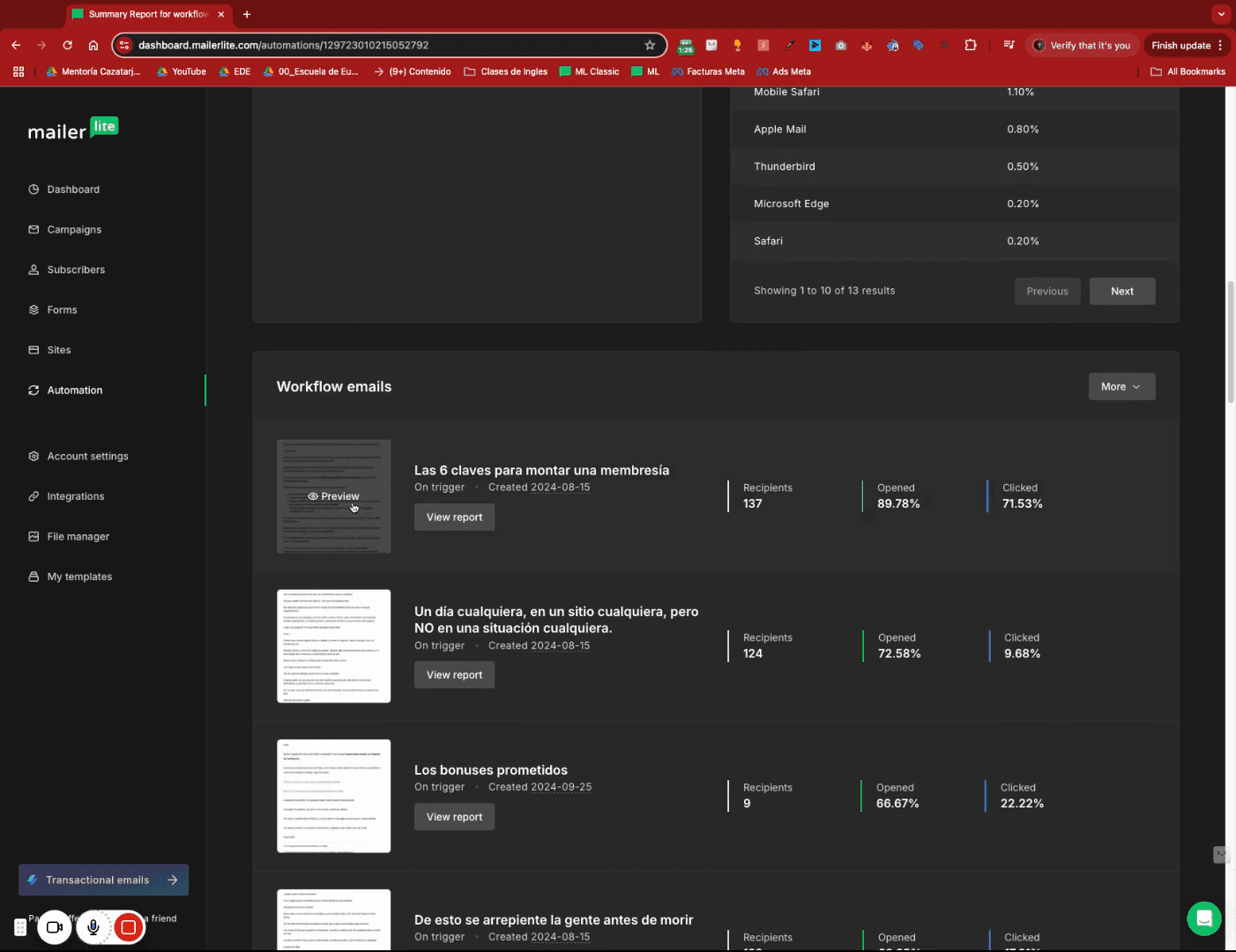Toggle the microphone in the recording bar

(x=93, y=926)
